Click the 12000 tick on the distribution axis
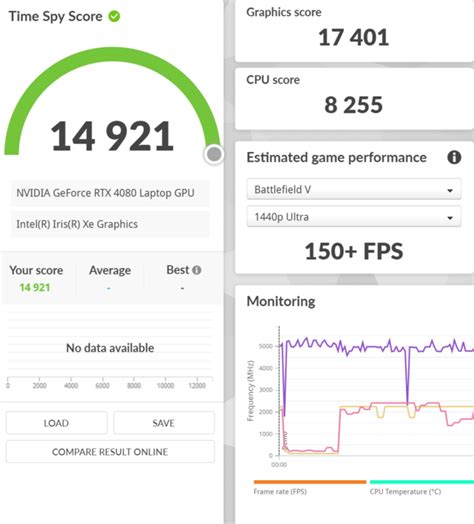474x524 pixels. tap(197, 385)
